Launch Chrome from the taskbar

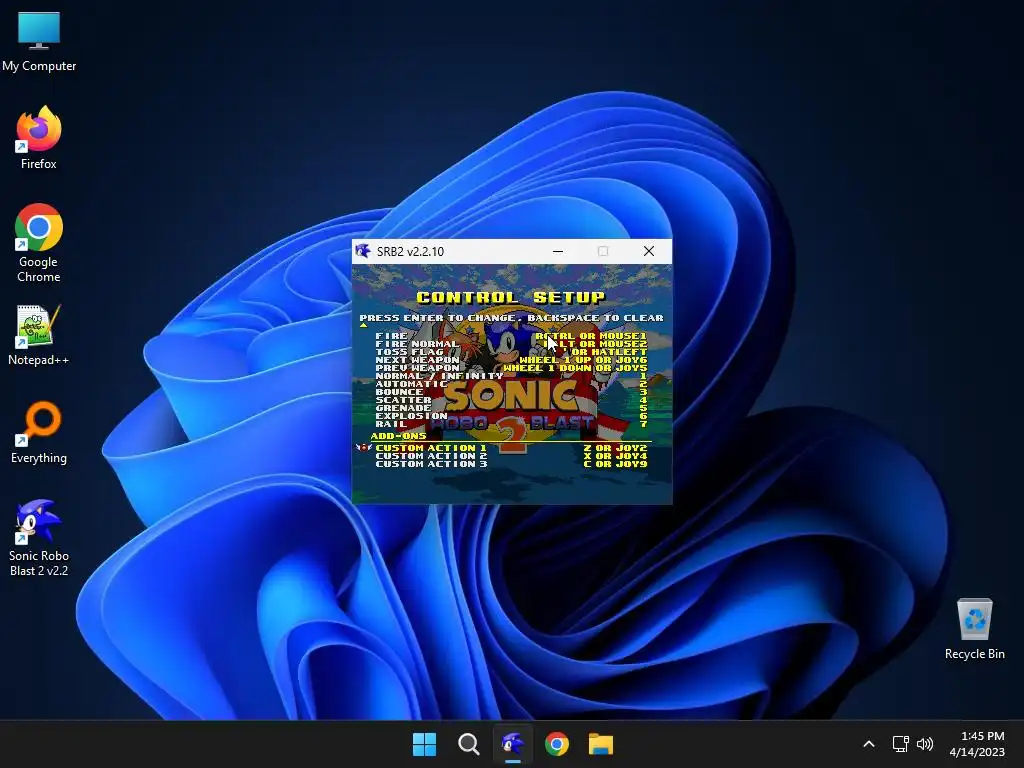click(x=556, y=744)
